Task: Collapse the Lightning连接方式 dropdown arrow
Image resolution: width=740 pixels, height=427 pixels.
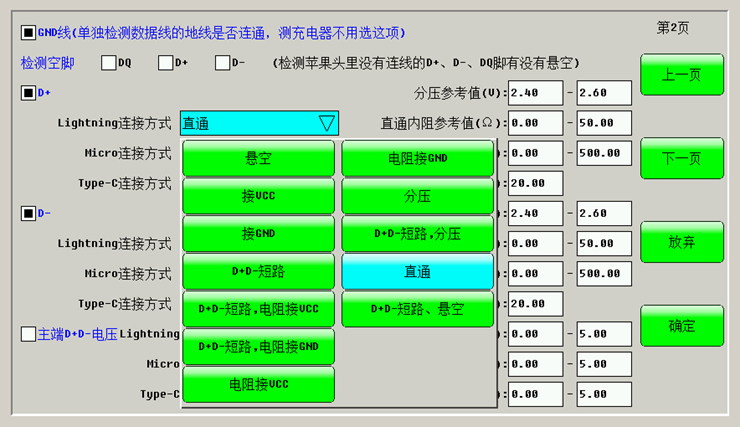Action: coord(326,123)
